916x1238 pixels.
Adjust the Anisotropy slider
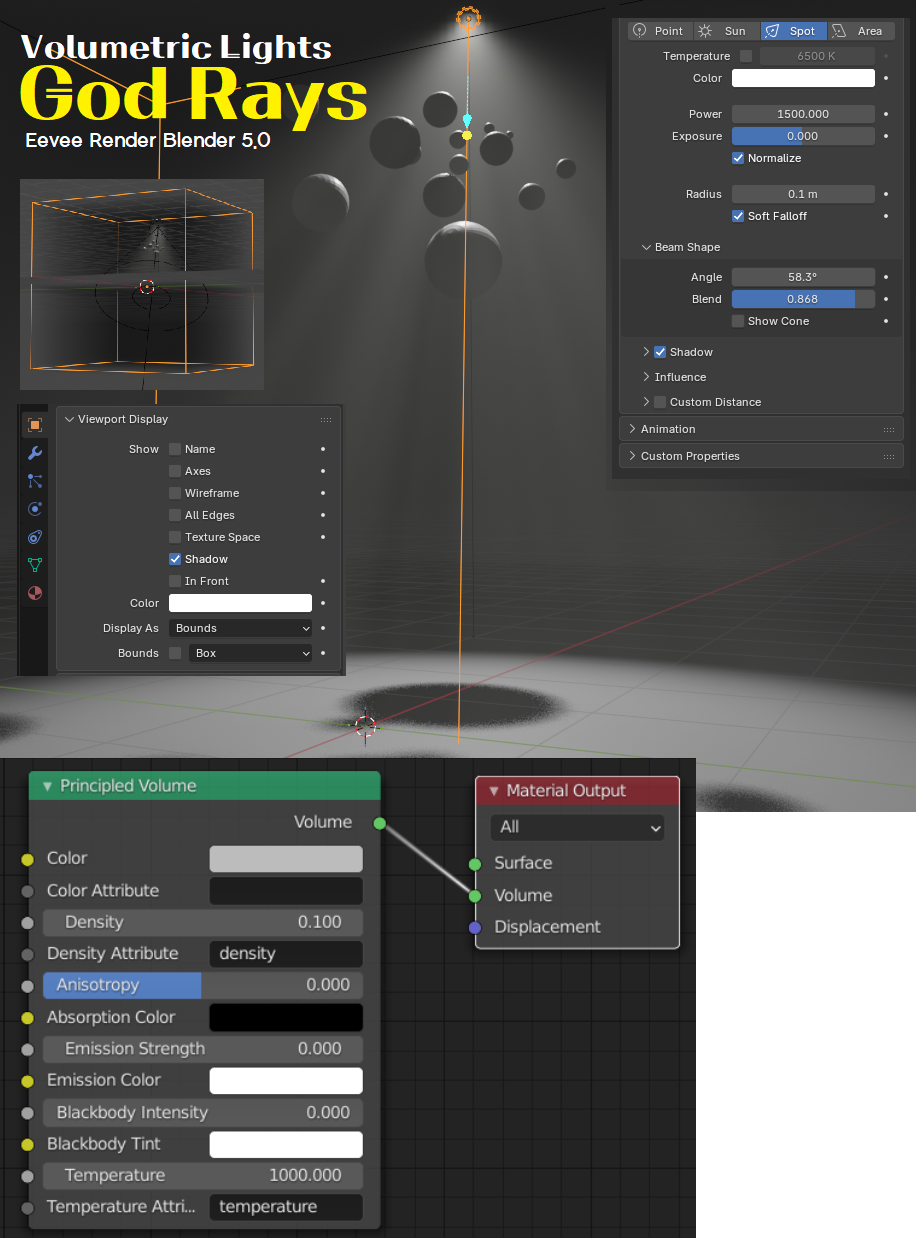[x=203, y=986]
